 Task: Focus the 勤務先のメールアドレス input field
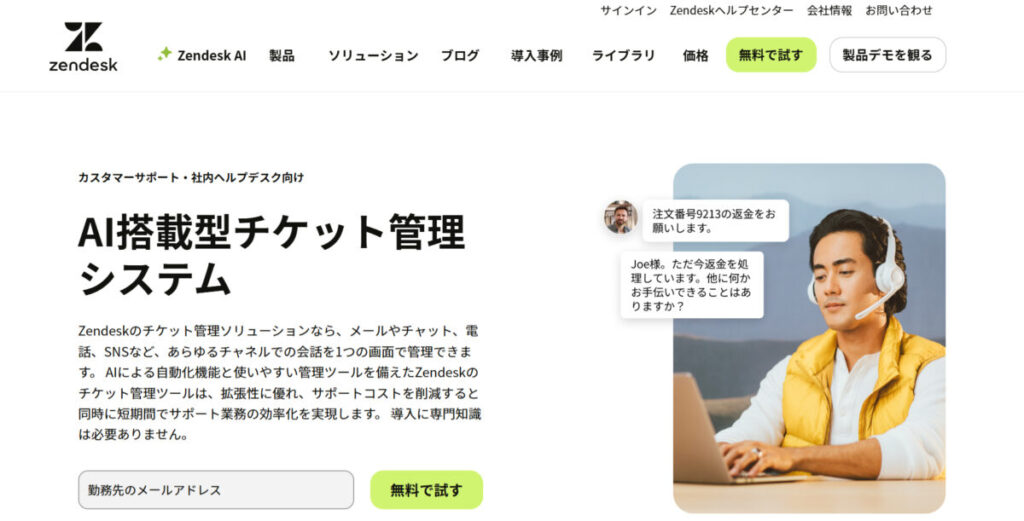(216, 490)
